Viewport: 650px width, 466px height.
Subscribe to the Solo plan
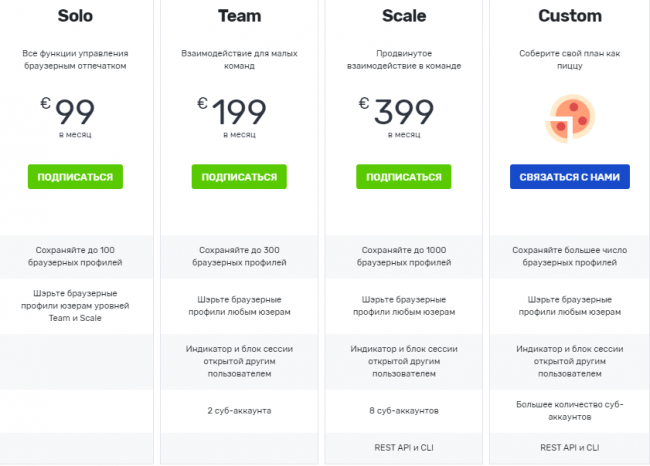75,177
